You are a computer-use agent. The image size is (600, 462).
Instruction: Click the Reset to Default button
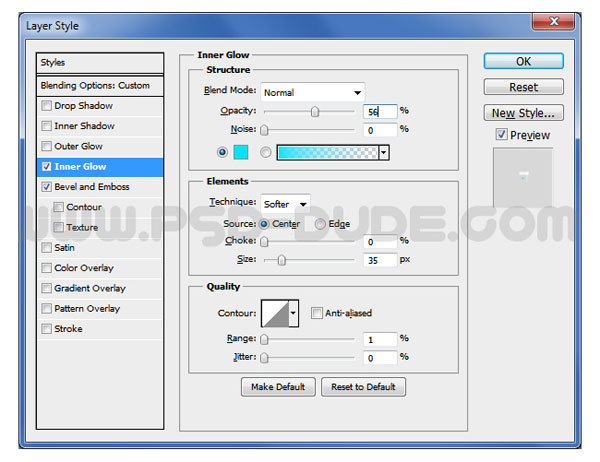point(363,387)
